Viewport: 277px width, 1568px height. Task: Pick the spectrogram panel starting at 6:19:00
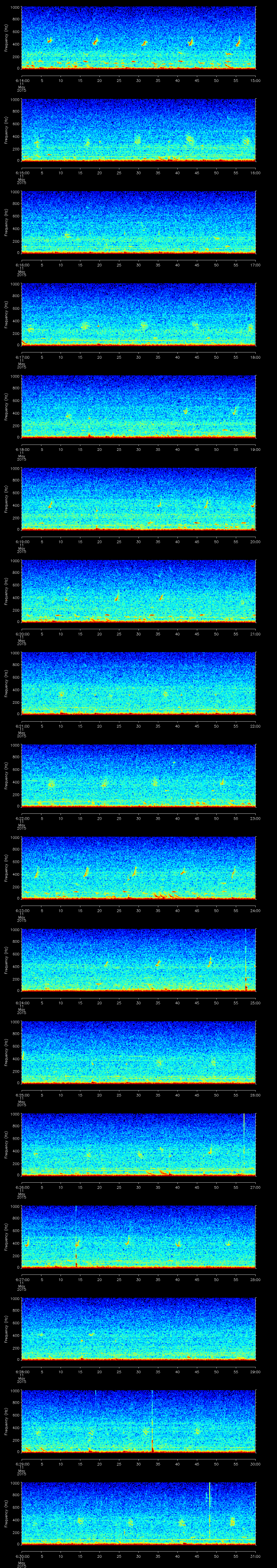tap(139, 499)
